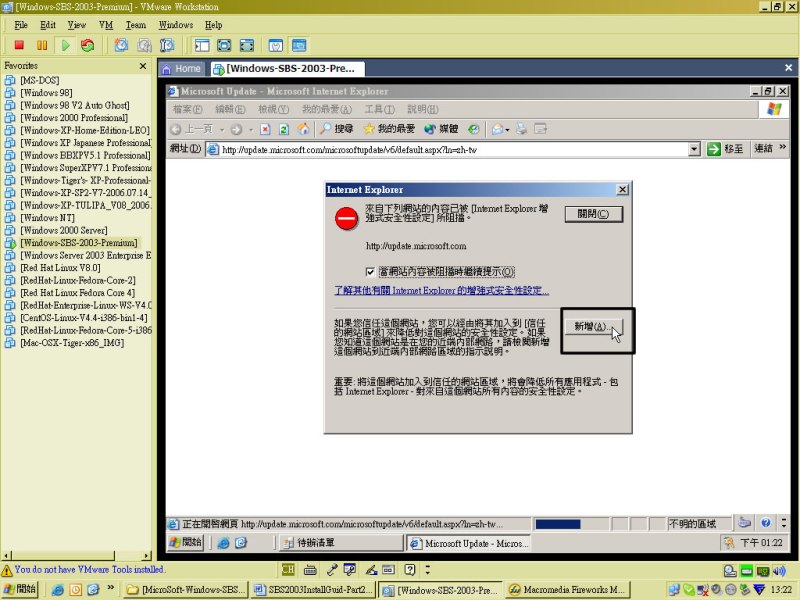800x600 pixels.
Task: Suspend the VM with the pause icon
Action: click(x=42, y=45)
